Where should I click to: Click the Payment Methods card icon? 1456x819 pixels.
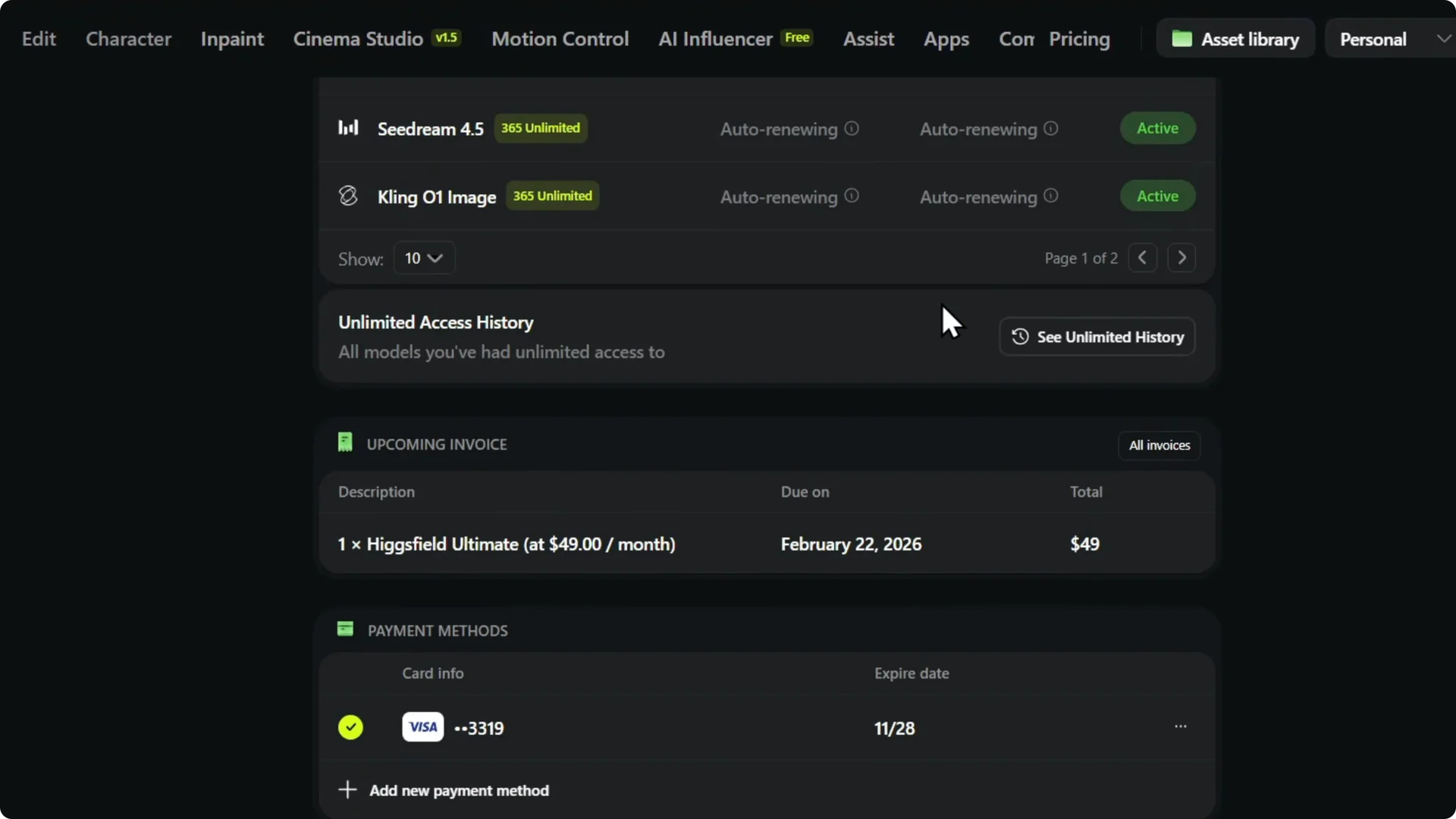coord(345,629)
